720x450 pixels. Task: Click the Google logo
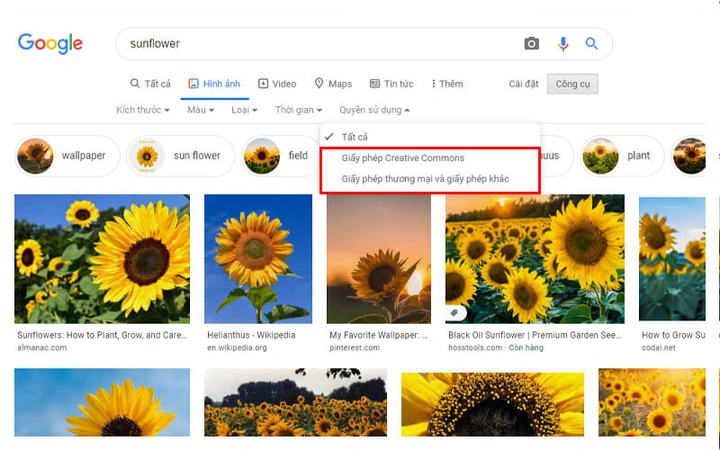(x=50, y=43)
